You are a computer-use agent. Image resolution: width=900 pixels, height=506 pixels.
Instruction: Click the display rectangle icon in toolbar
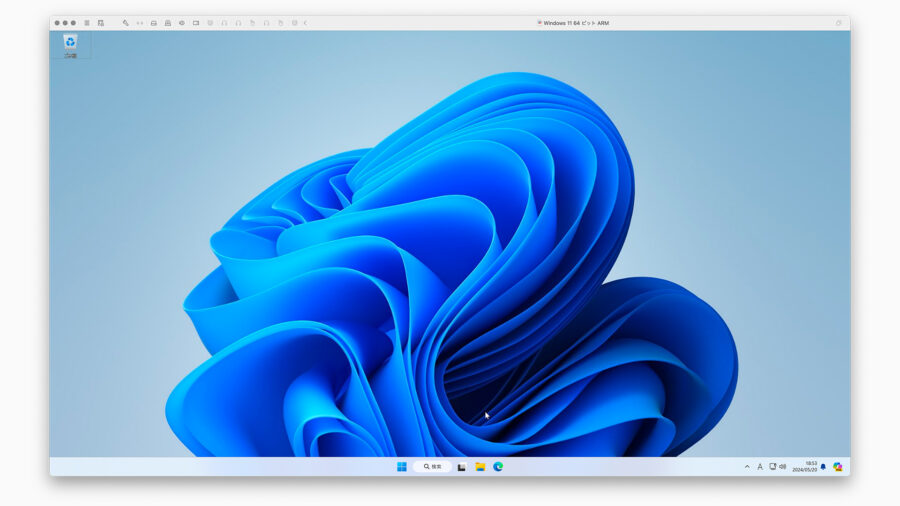coord(196,23)
